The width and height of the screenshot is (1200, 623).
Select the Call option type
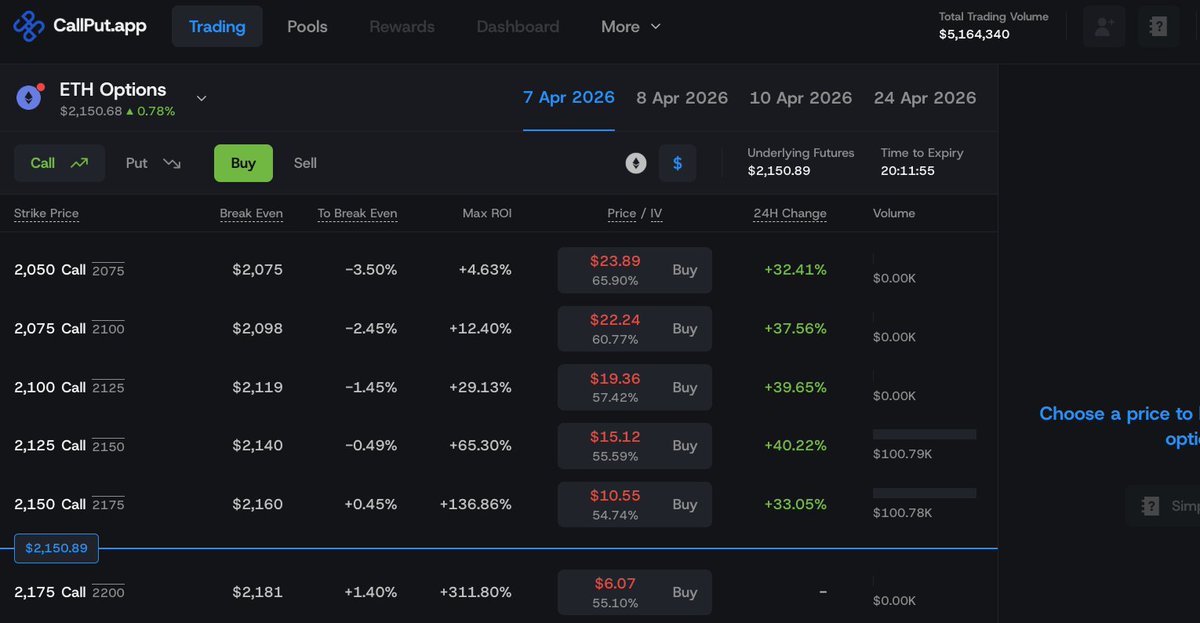(x=59, y=163)
